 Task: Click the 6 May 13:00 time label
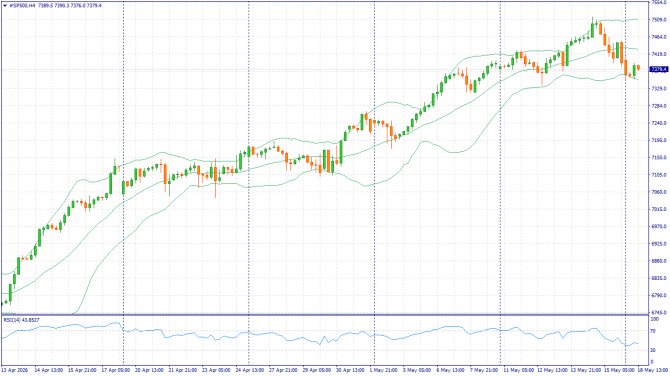pyautogui.click(x=450, y=370)
